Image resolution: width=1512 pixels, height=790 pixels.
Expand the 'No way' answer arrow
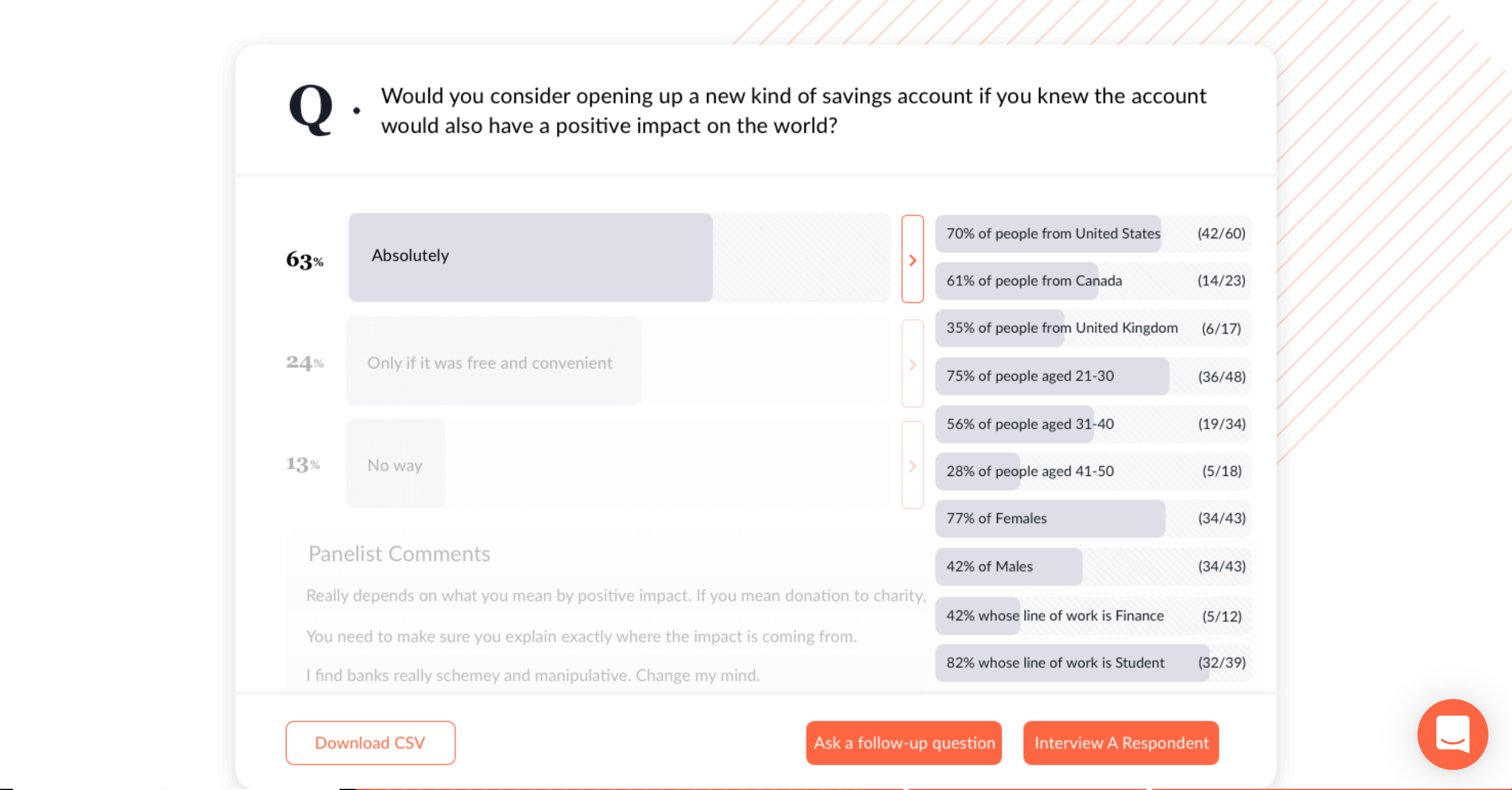(913, 465)
